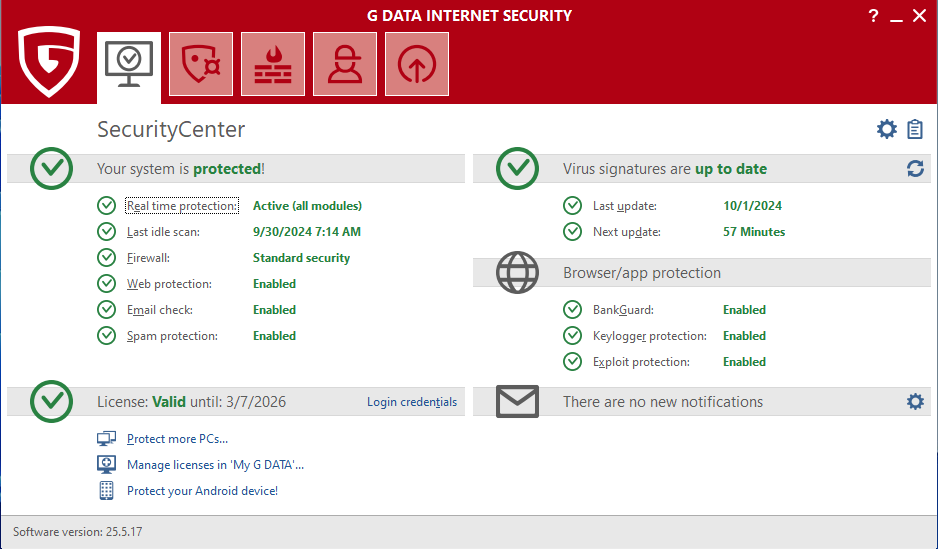The width and height of the screenshot is (938, 549).
Task: Open the Virus protection tab icon
Action: point(201,64)
